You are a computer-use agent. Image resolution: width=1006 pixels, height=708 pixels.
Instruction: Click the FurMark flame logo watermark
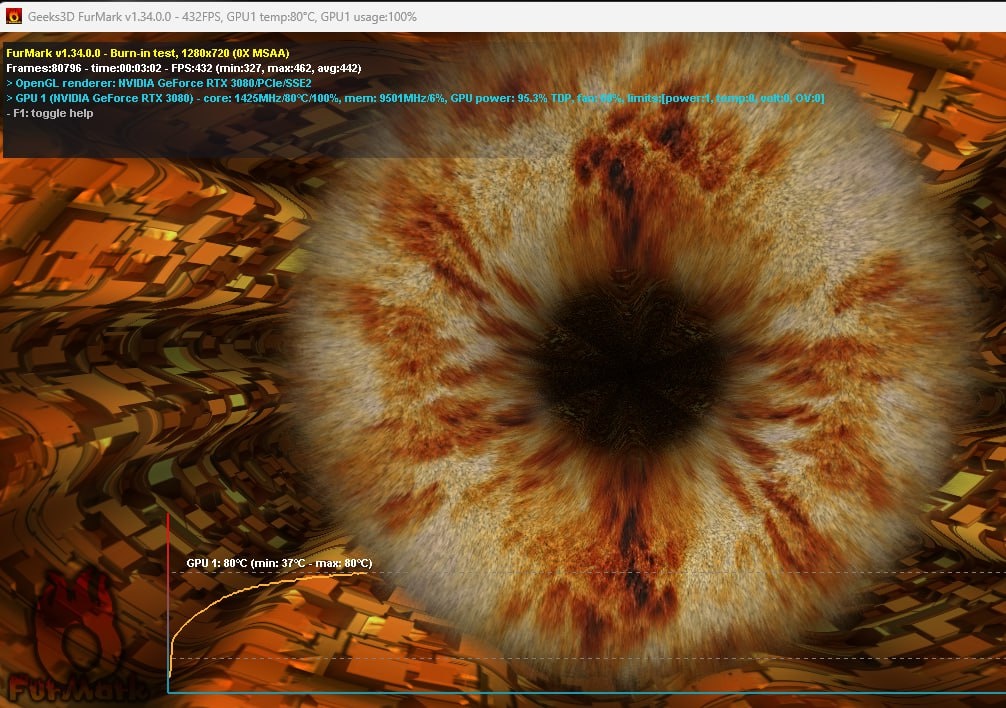pos(75,640)
